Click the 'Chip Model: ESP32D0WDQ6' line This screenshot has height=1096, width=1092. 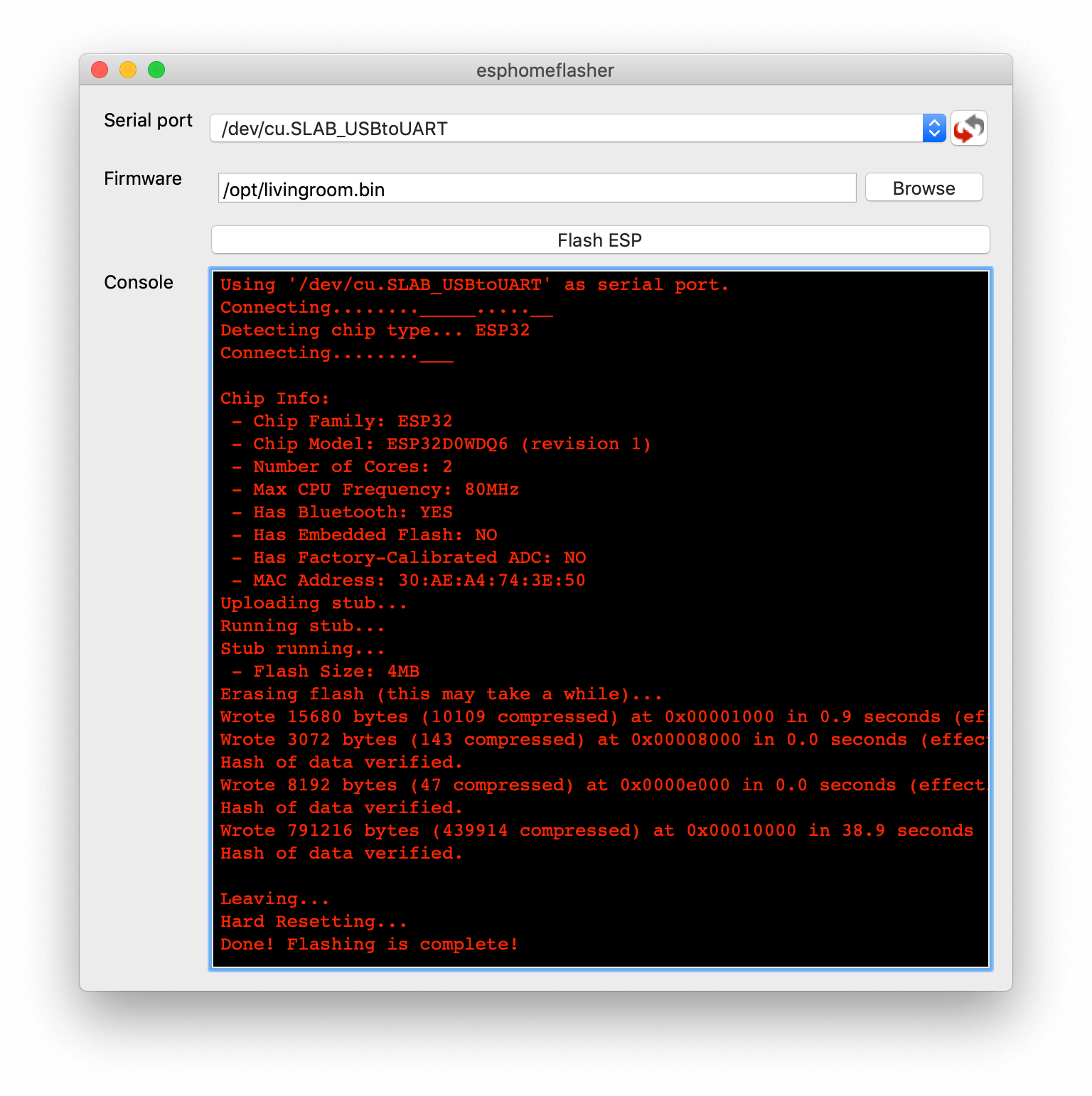[441, 444]
